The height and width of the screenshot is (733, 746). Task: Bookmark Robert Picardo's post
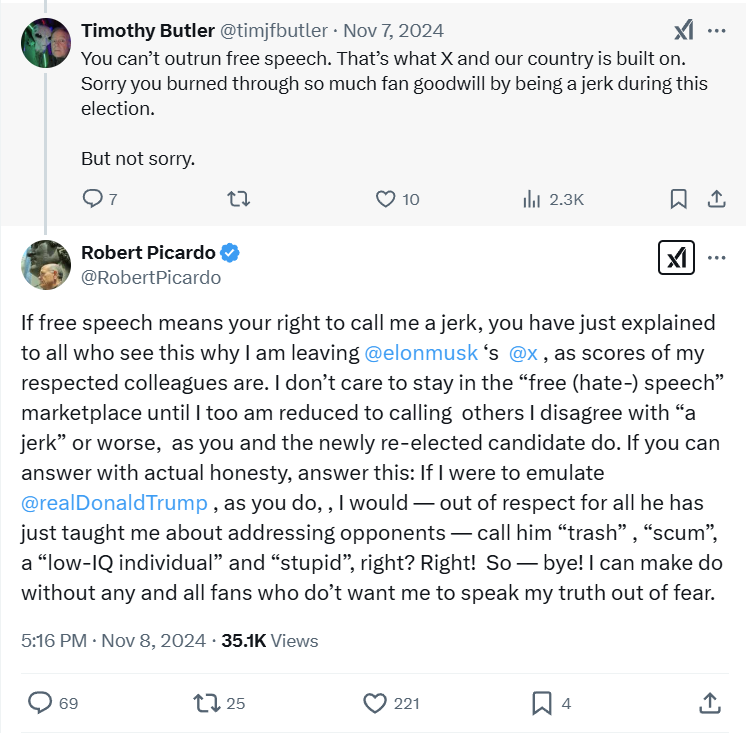[x=542, y=703]
